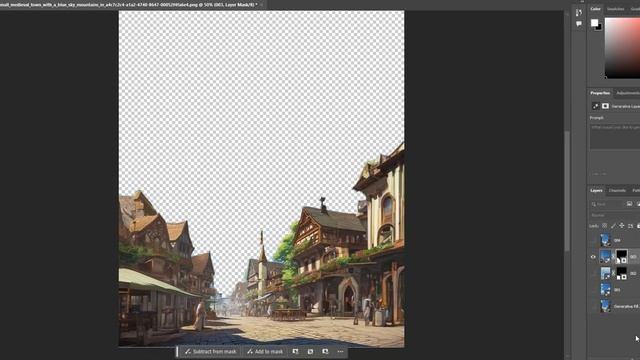
Task: Switch to the Swatches panel tab
Action: [x=615, y=9]
